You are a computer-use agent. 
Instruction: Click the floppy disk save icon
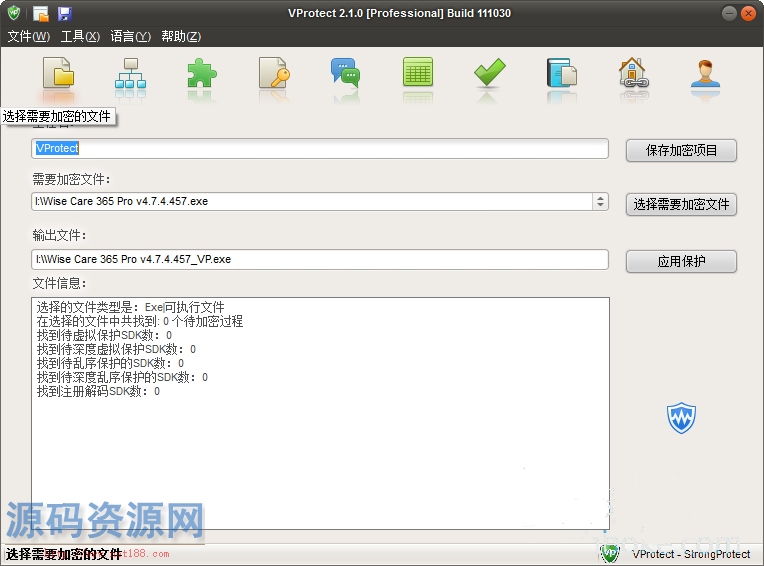pos(65,14)
